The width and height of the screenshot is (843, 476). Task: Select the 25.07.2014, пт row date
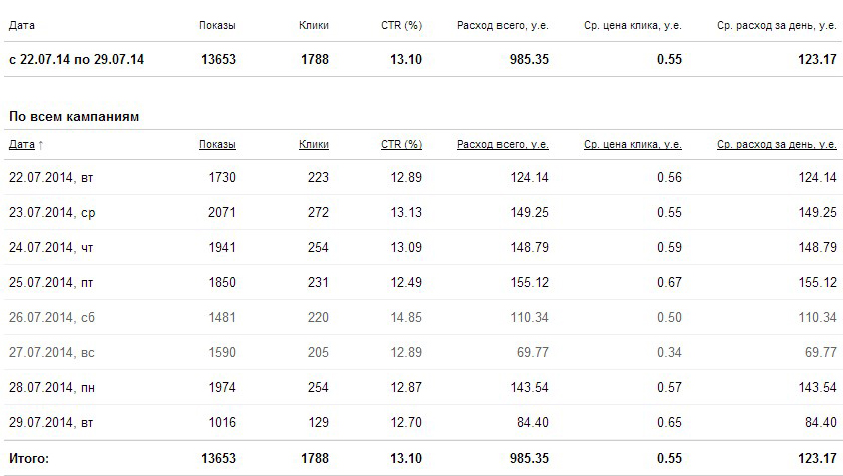[51, 282]
